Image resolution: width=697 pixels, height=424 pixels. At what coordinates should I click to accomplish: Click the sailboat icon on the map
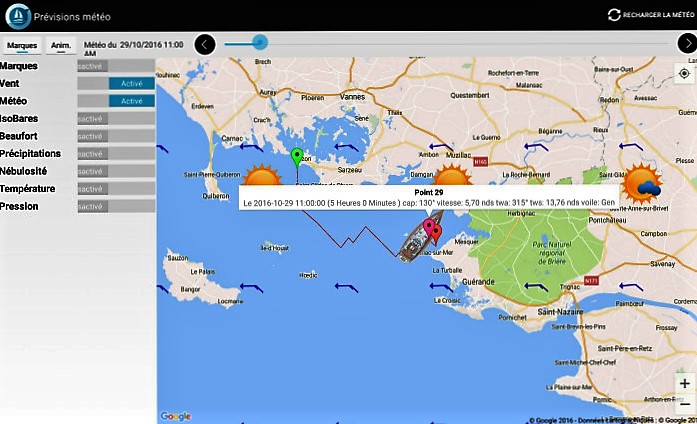[416, 242]
